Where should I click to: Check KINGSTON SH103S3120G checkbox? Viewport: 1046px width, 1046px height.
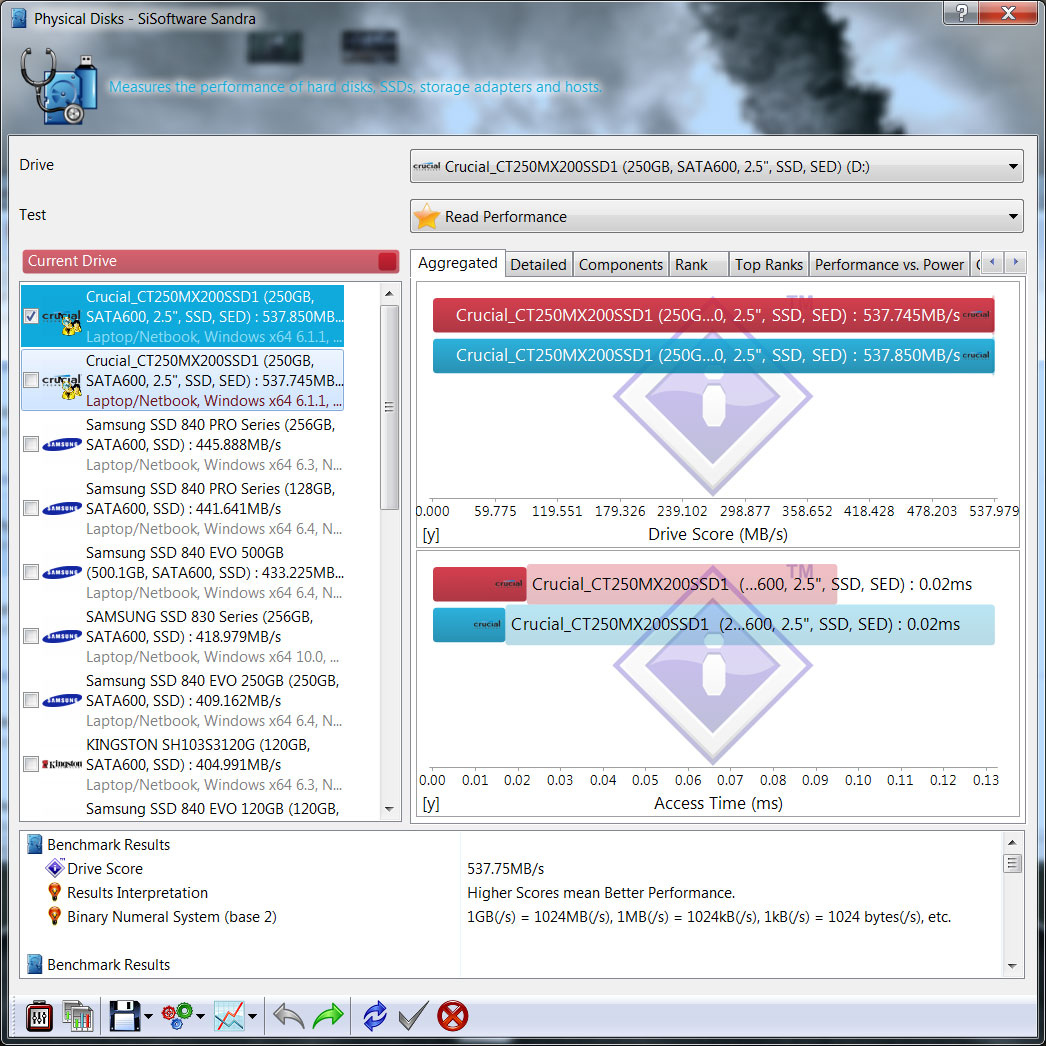tap(31, 764)
